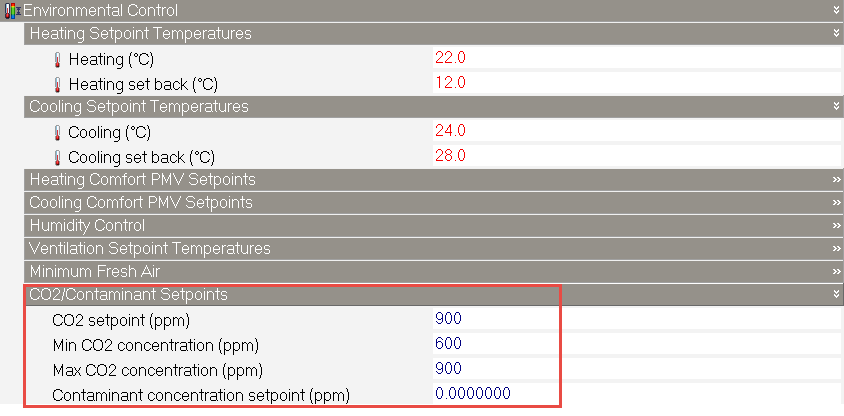Edit the Cooling setpoint value 24.0

click(x=450, y=131)
